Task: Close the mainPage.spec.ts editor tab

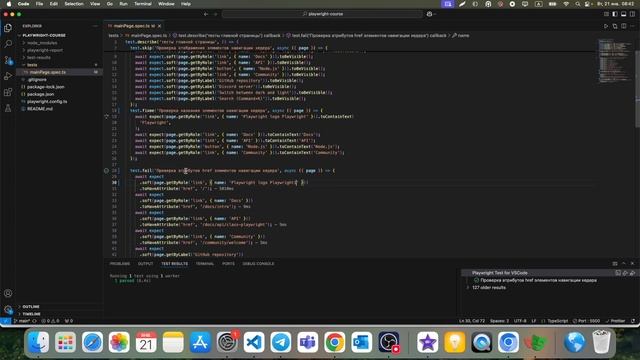Action: tap(160, 26)
